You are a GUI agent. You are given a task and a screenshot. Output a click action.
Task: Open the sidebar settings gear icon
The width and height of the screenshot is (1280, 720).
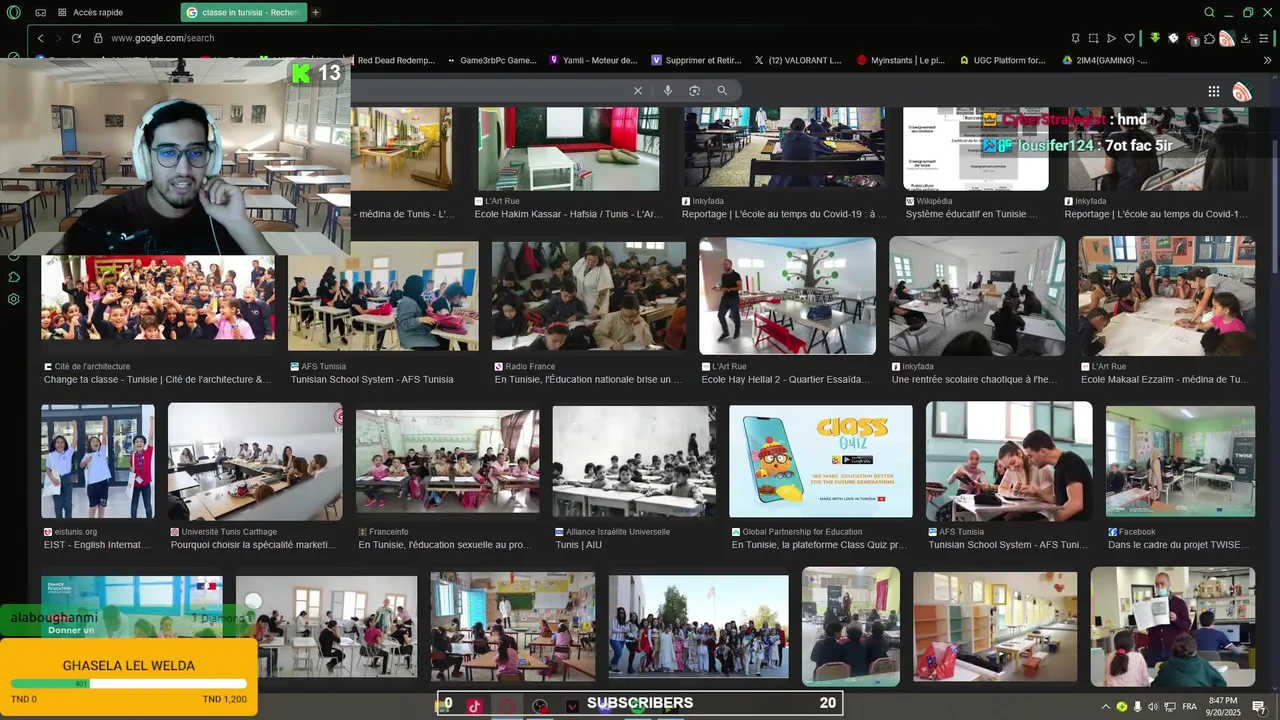(x=14, y=299)
